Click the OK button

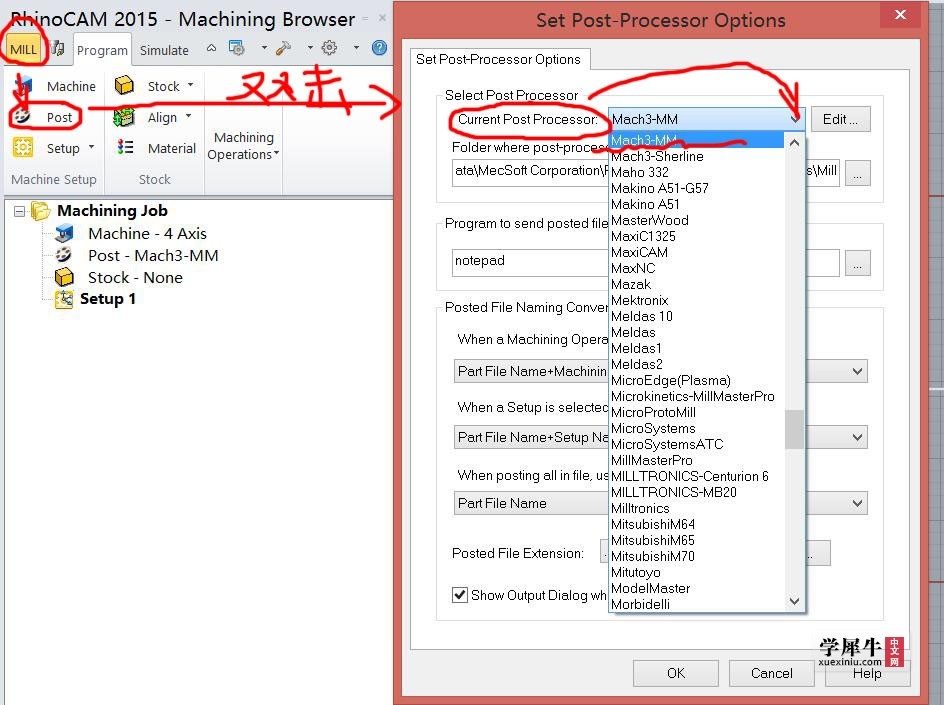tap(675, 673)
